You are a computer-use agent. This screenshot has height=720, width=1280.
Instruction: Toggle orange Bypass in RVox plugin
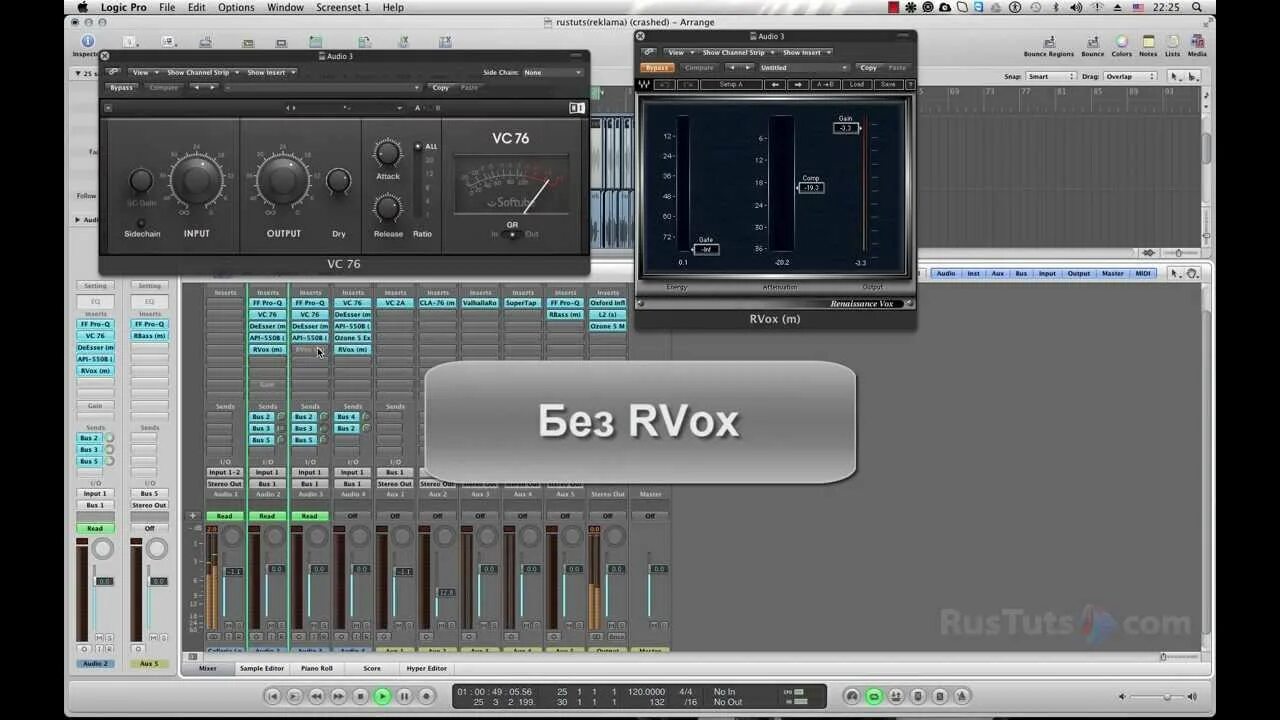[656, 68]
